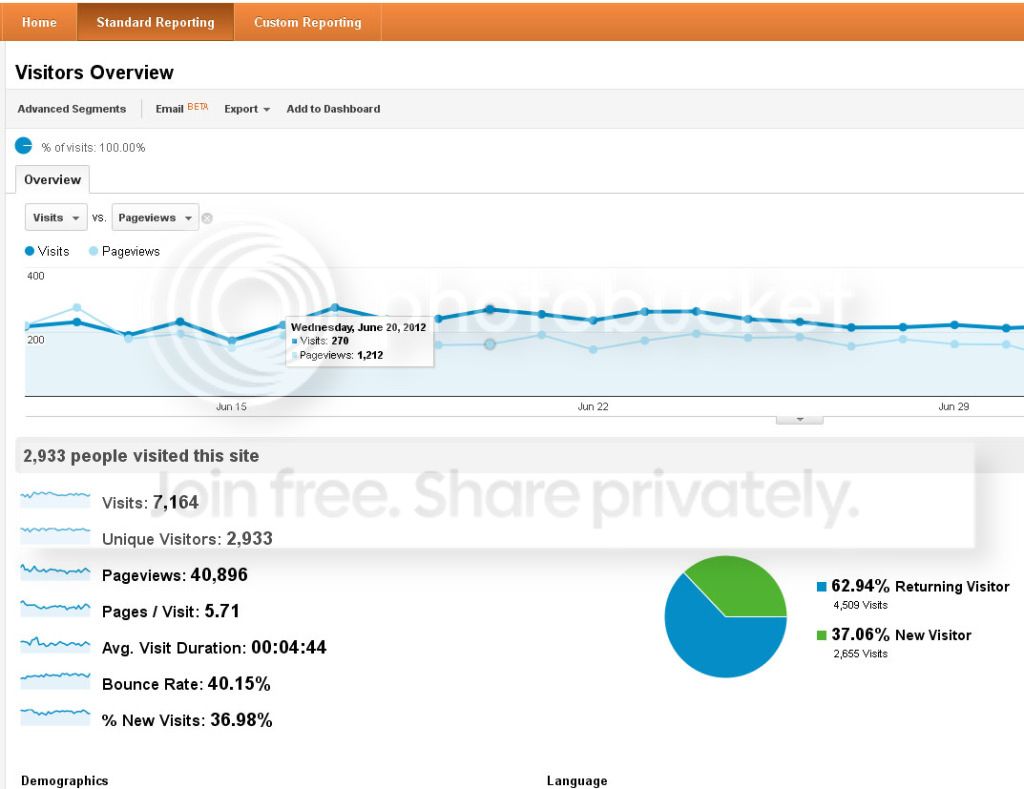This screenshot has height=789, width=1024.
Task: Click the Visits sparkline thumbnail
Action: (x=55, y=497)
